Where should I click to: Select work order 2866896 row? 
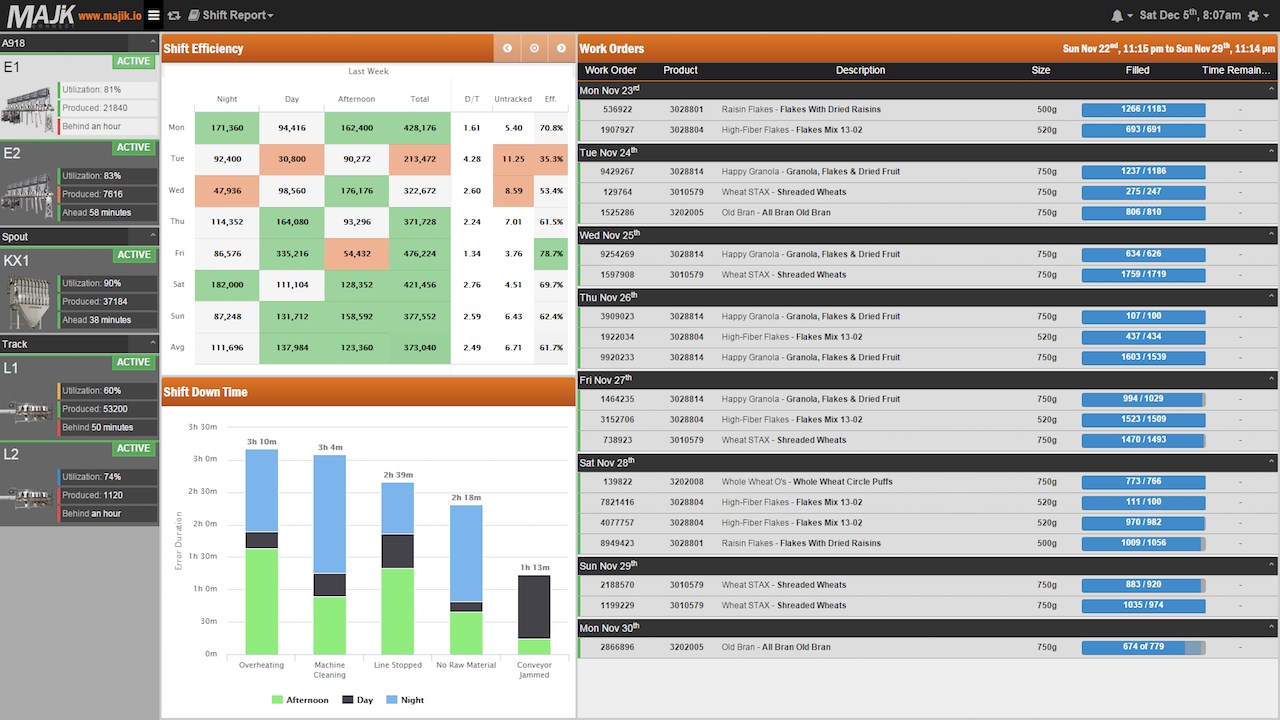point(928,647)
